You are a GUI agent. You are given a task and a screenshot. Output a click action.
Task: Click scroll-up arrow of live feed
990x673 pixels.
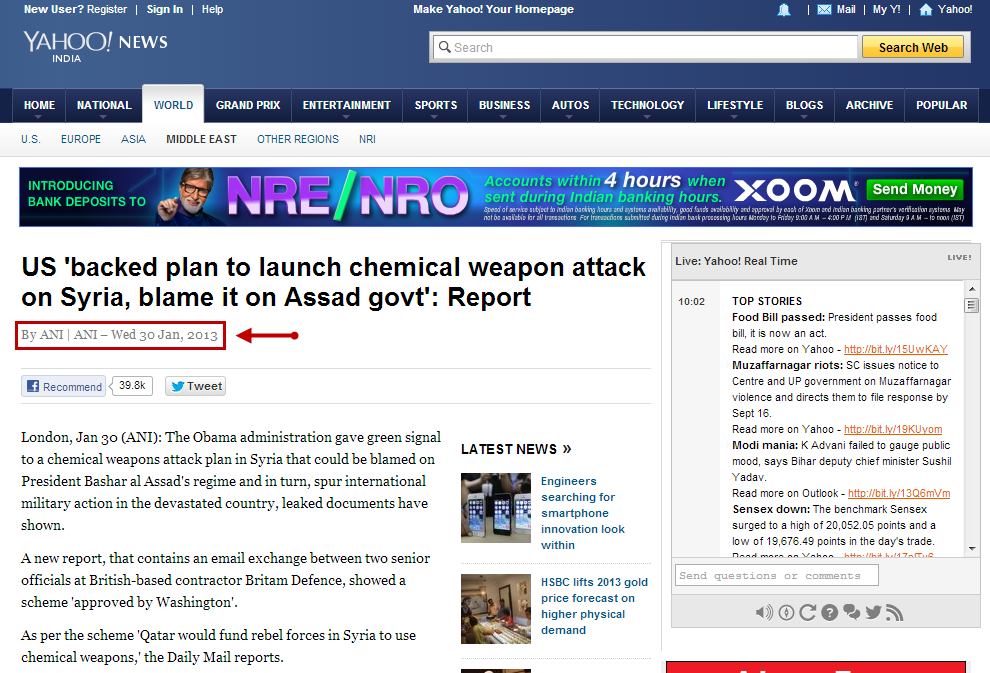pyautogui.click(x=972, y=289)
